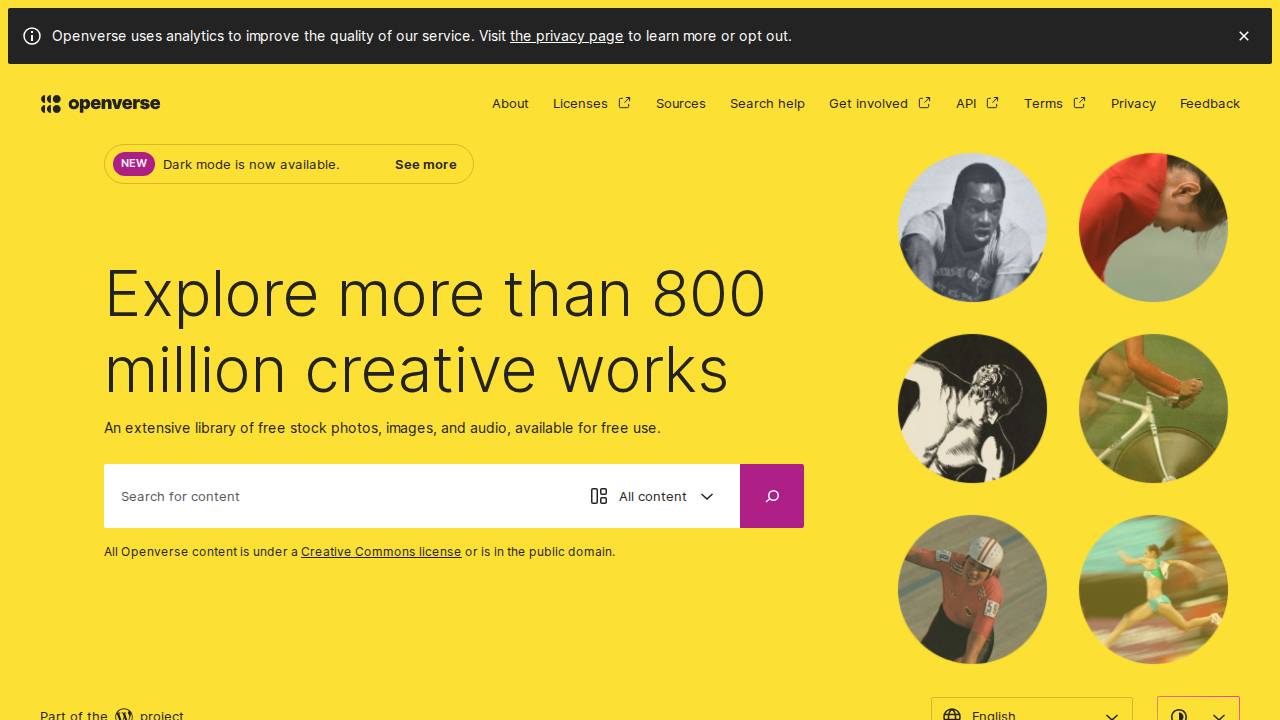Click the Search for content field
This screenshot has height=720, width=1280.
[x=340, y=496]
